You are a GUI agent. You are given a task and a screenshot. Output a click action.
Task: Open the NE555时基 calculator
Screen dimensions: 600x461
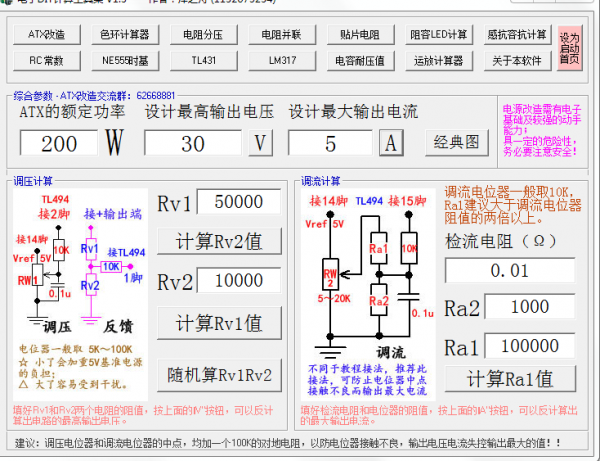pos(125,60)
